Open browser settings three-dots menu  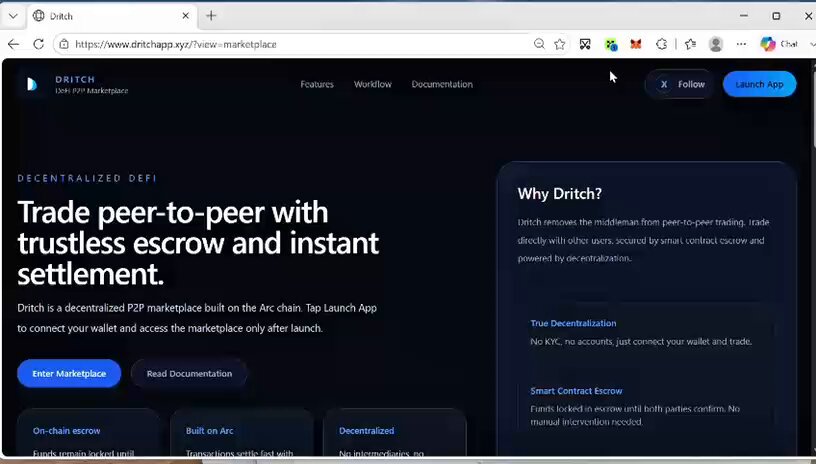point(741,44)
